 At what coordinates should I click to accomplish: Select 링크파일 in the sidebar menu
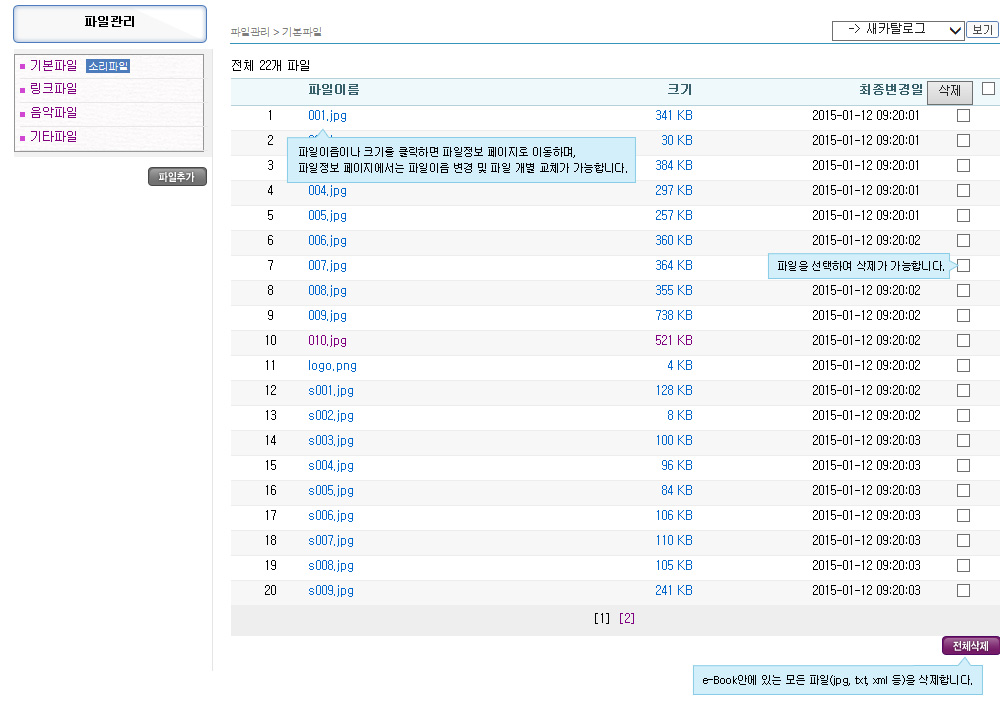(x=53, y=89)
